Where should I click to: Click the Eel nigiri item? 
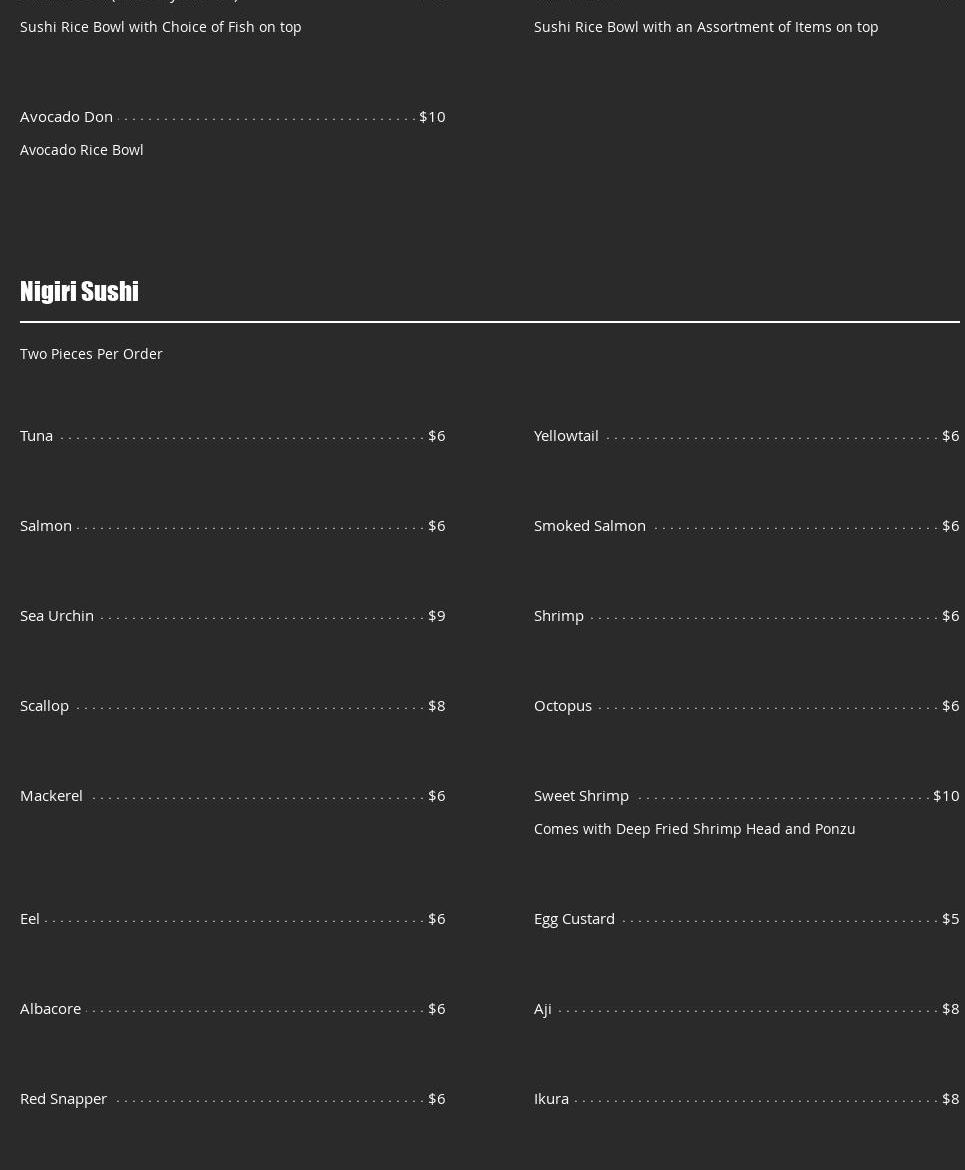click(30, 918)
